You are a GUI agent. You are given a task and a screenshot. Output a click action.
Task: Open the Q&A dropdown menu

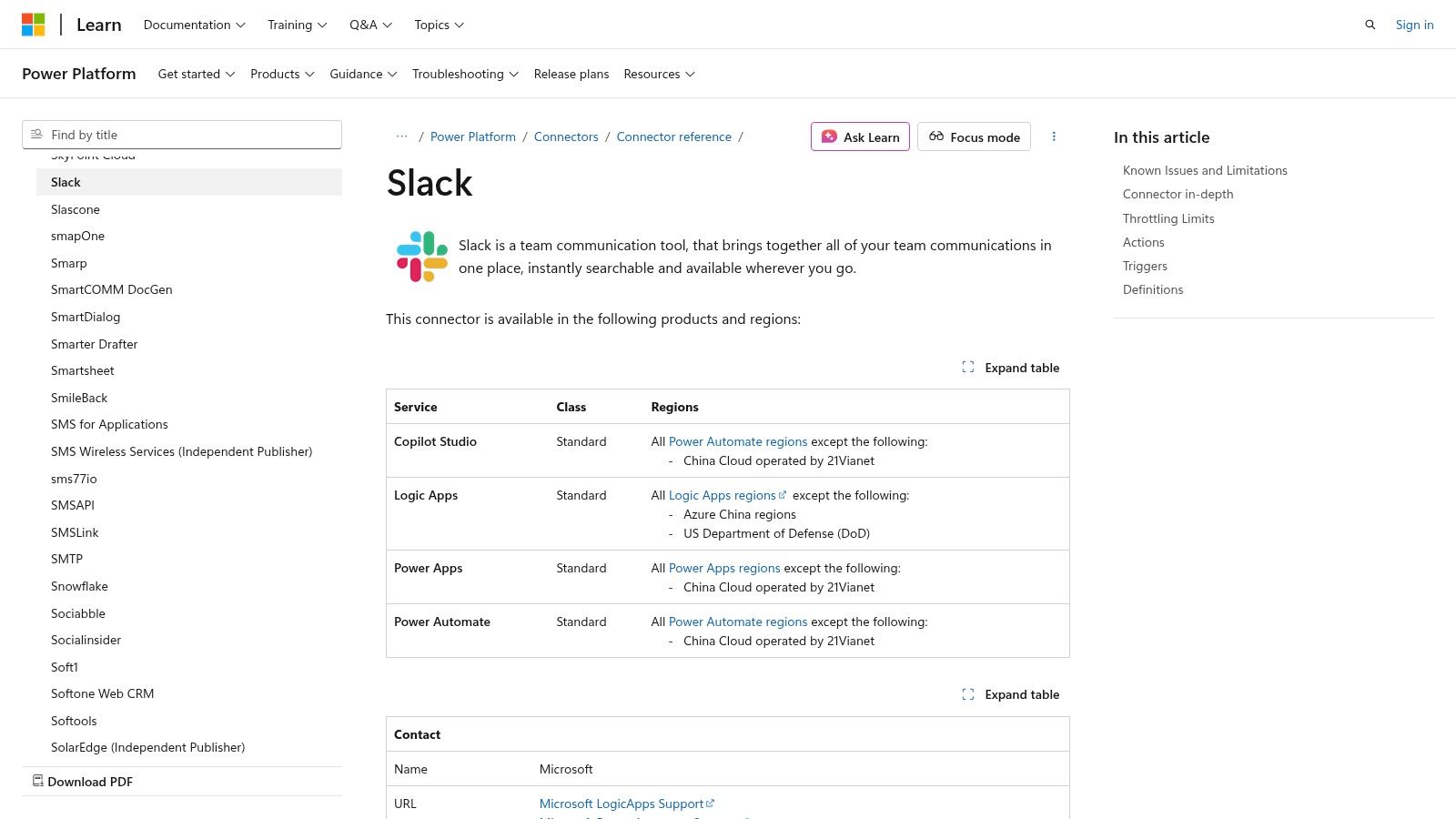click(370, 25)
